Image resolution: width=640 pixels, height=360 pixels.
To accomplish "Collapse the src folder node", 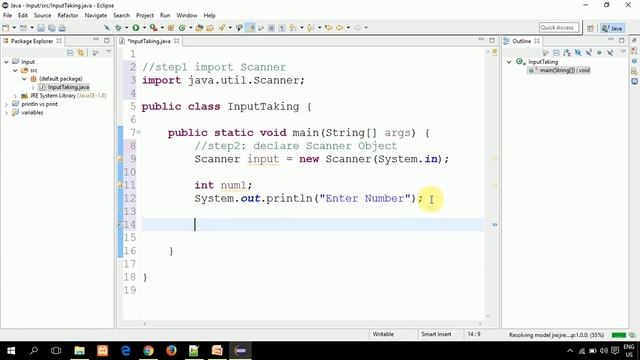I will point(15,71).
